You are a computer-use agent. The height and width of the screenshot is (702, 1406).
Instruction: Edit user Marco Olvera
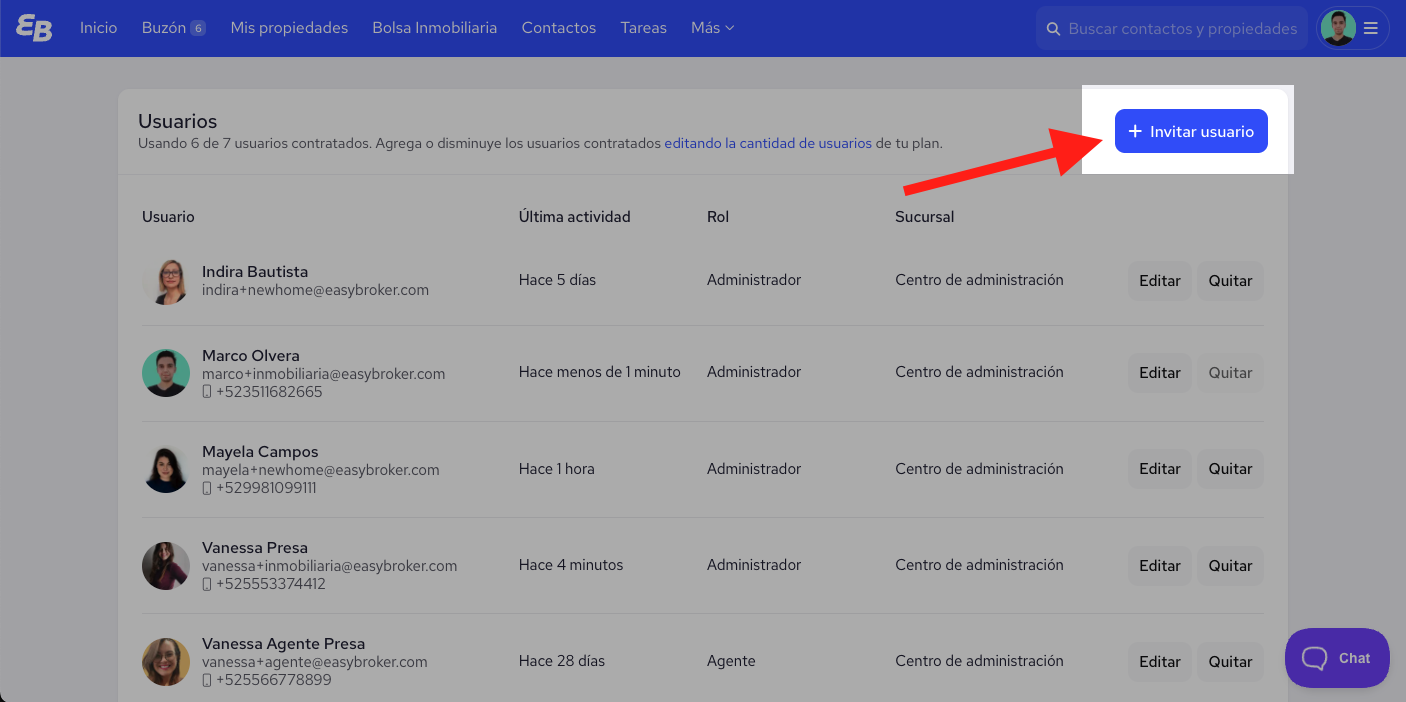1160,373
